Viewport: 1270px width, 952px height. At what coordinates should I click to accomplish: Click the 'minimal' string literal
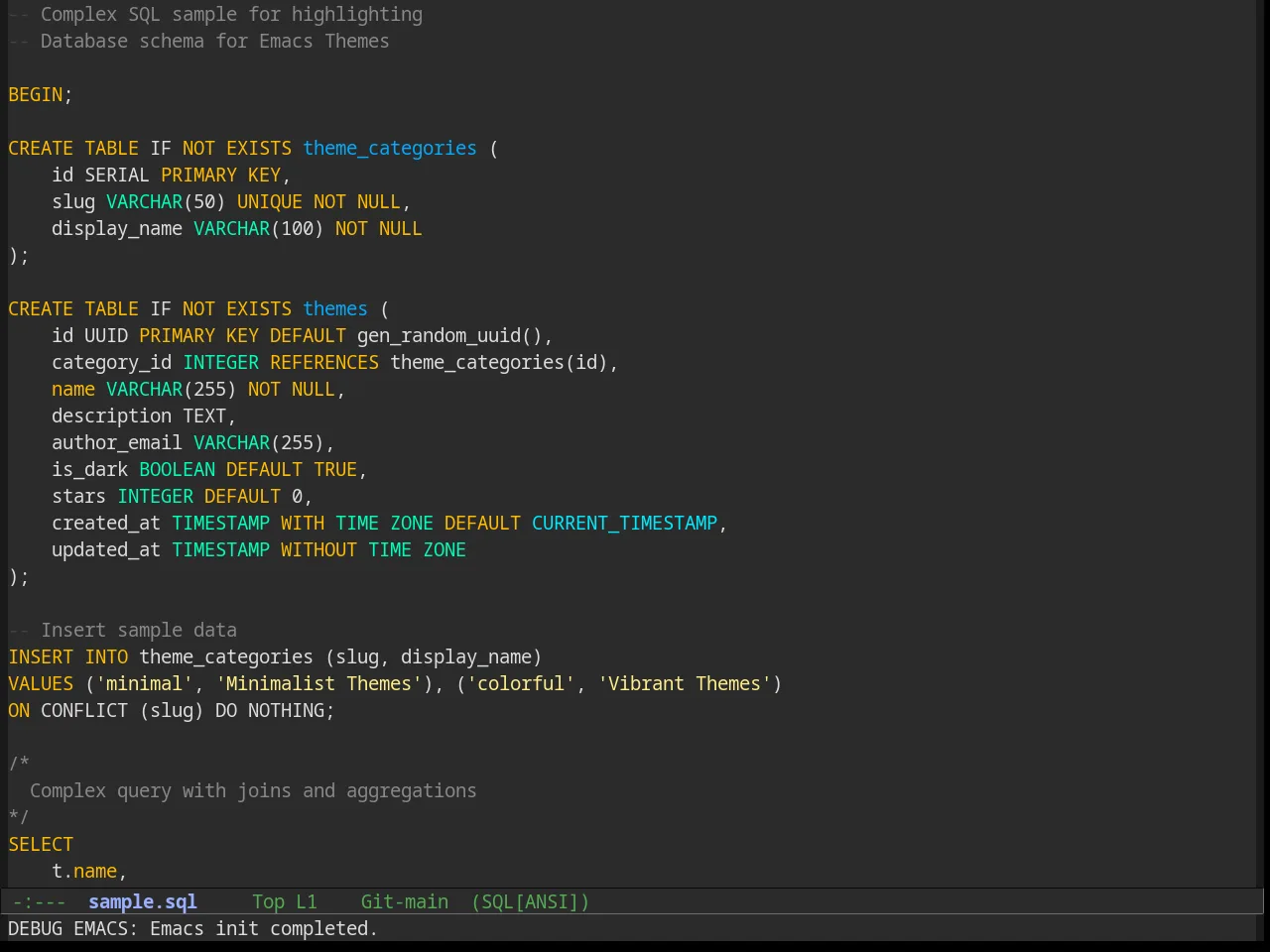[144, 683]
